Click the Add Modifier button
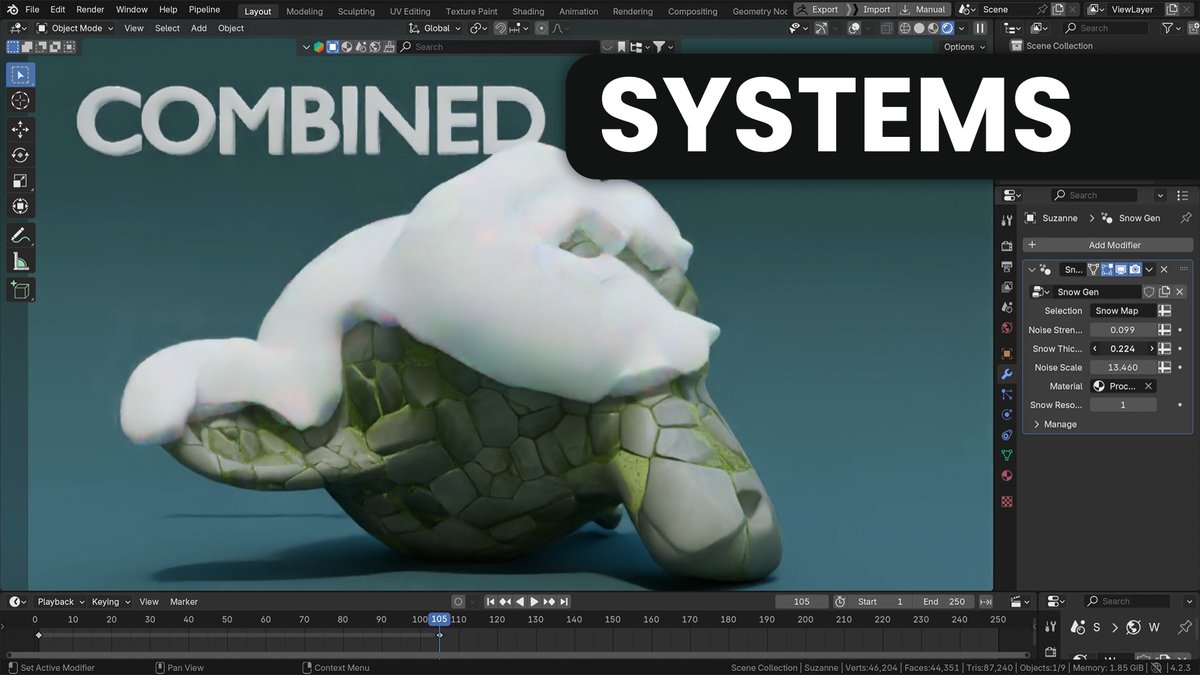1200x675 pixels. (x=1108, y=244)
